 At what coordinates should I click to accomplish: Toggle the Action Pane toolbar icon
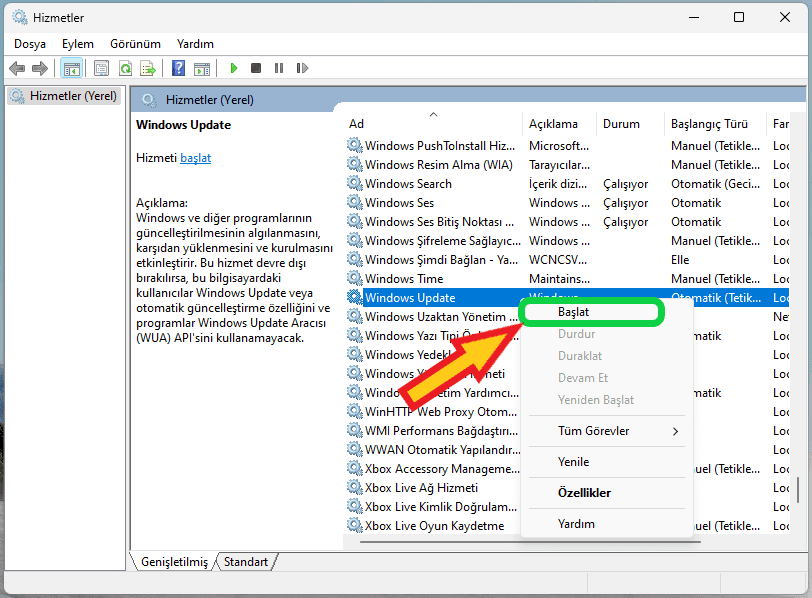(x=202, y=68)
